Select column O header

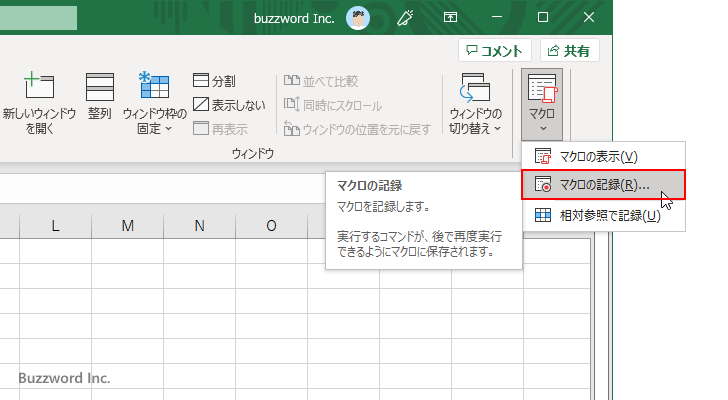271,226
